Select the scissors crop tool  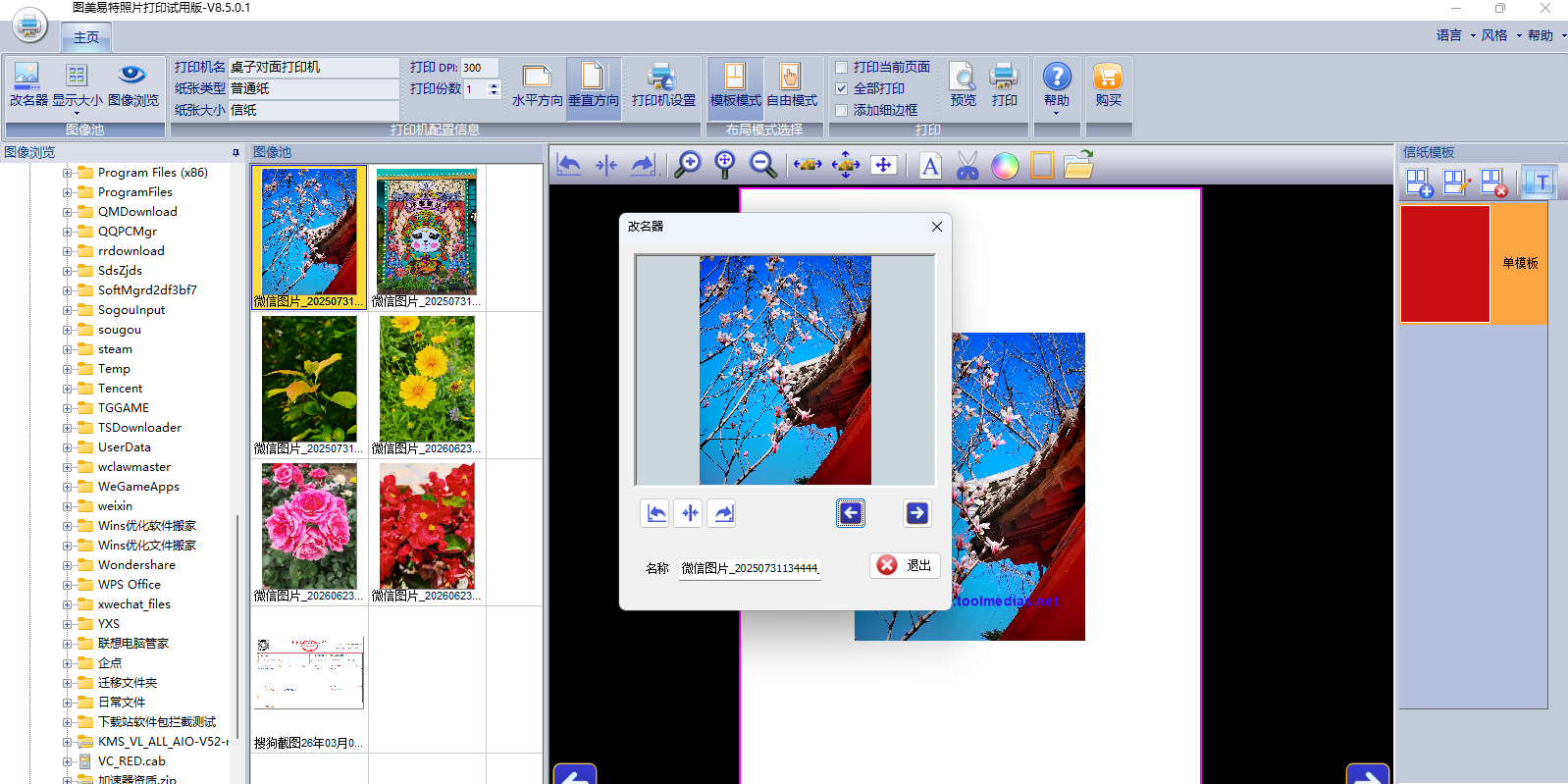967,165
